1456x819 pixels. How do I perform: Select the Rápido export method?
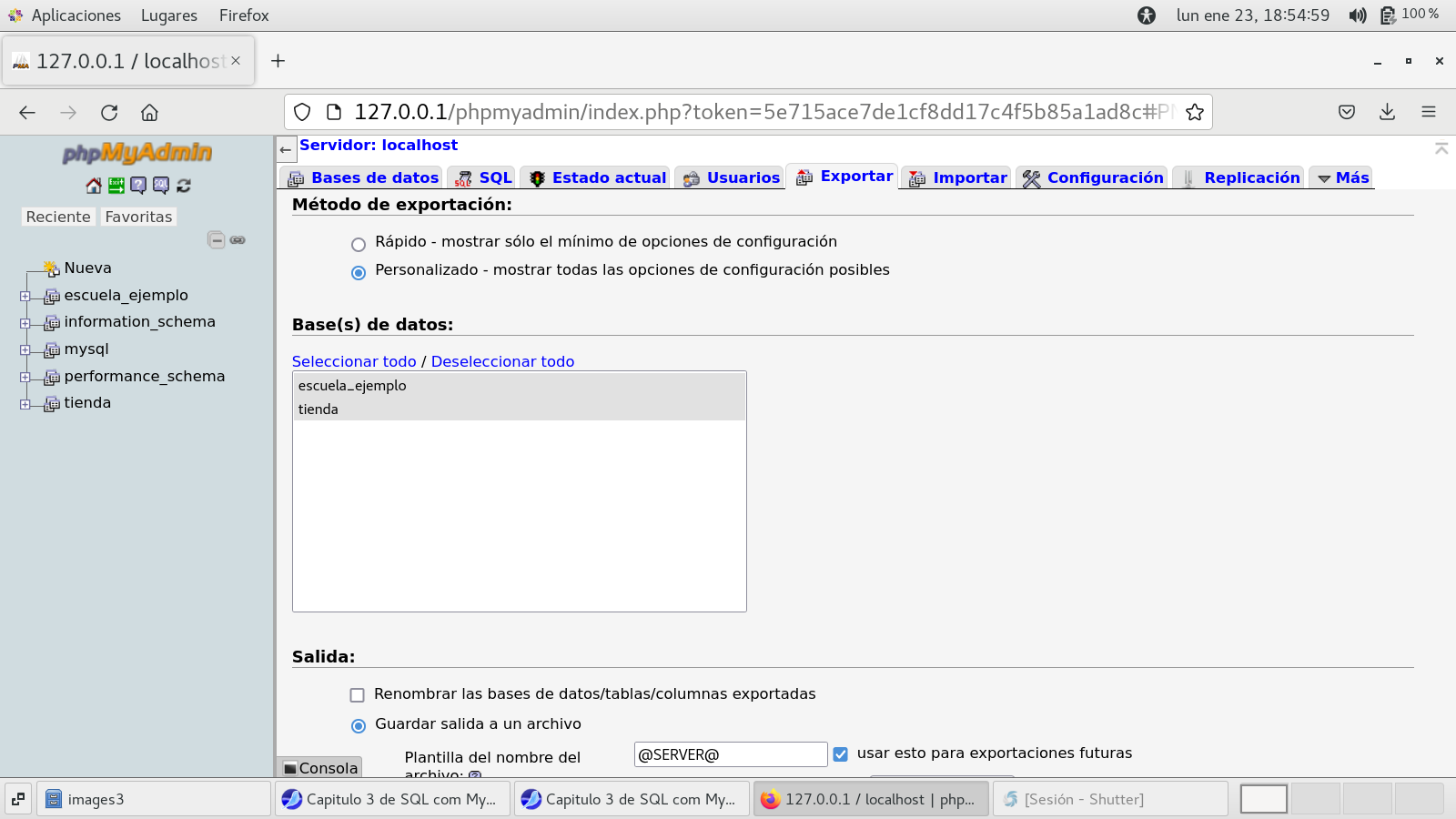pyautogui.click(x=359, y=244)
